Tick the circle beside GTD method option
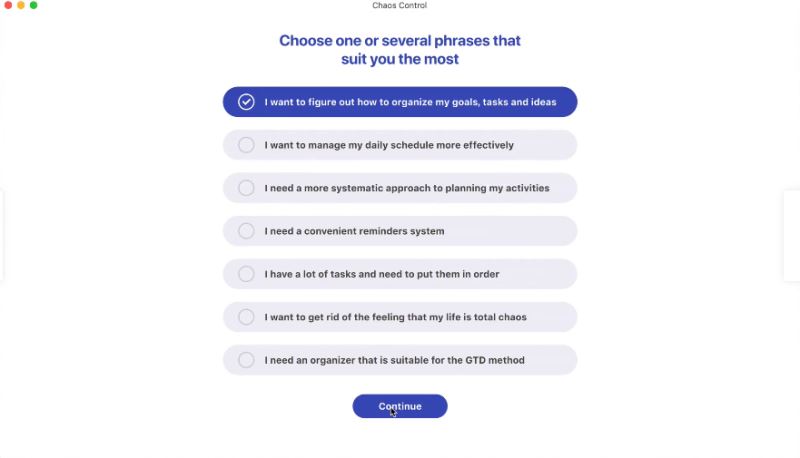Viewport: 800px width, 458px height. pos(246,360)
